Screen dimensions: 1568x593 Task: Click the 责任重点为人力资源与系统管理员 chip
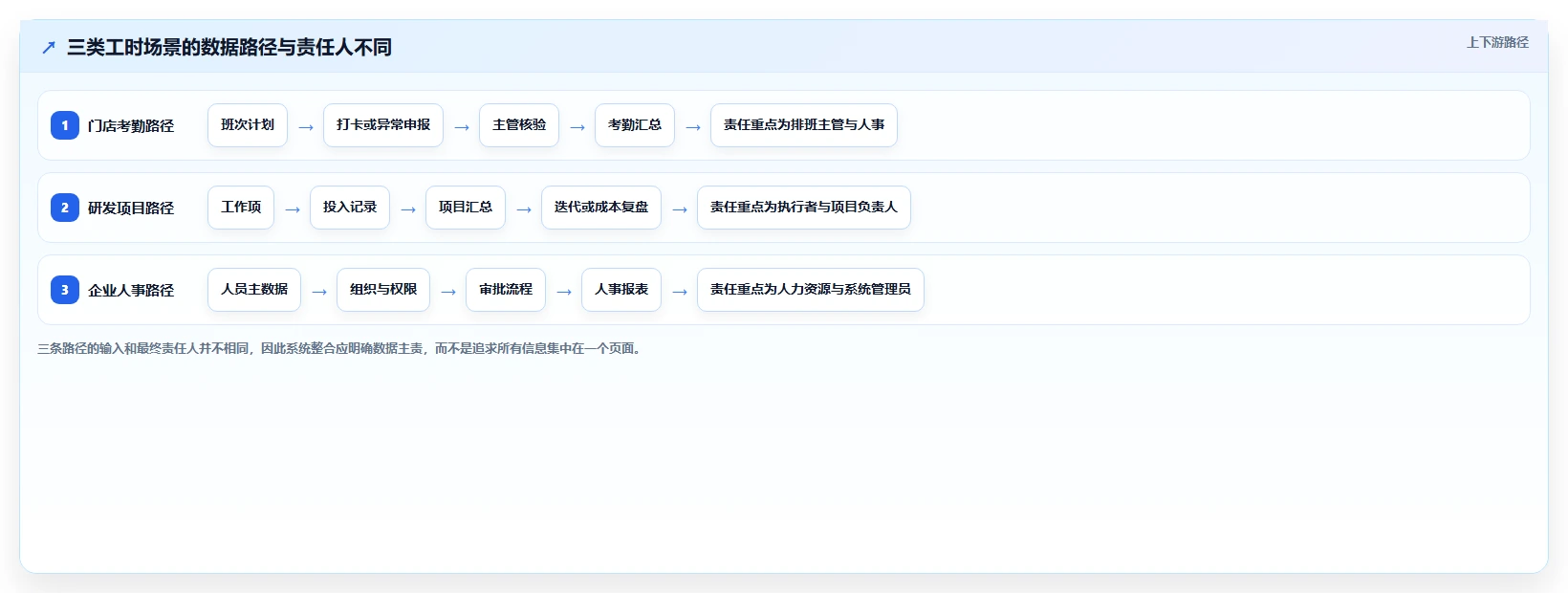811,290
